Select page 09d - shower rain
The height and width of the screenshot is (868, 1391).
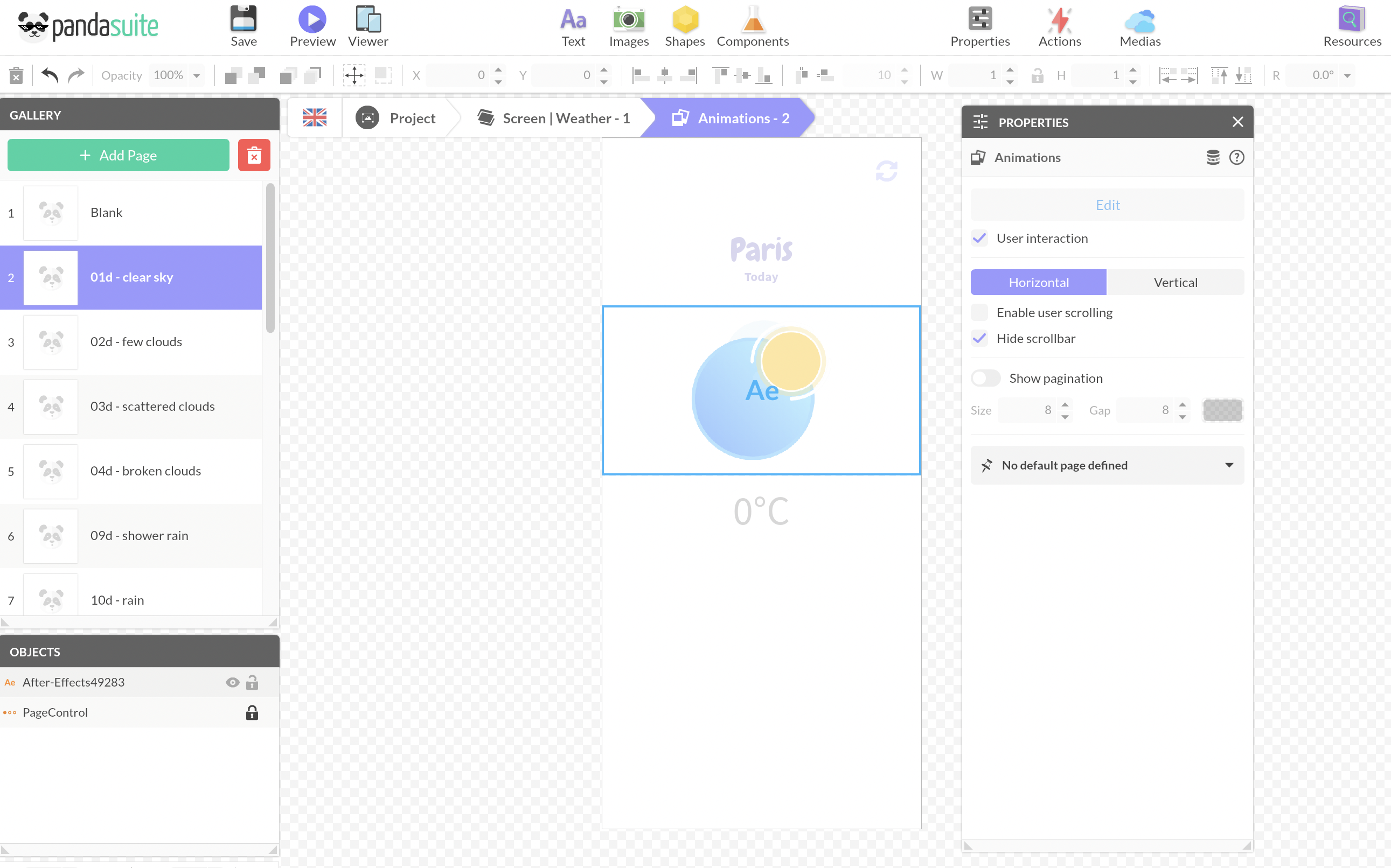(131, 536)
